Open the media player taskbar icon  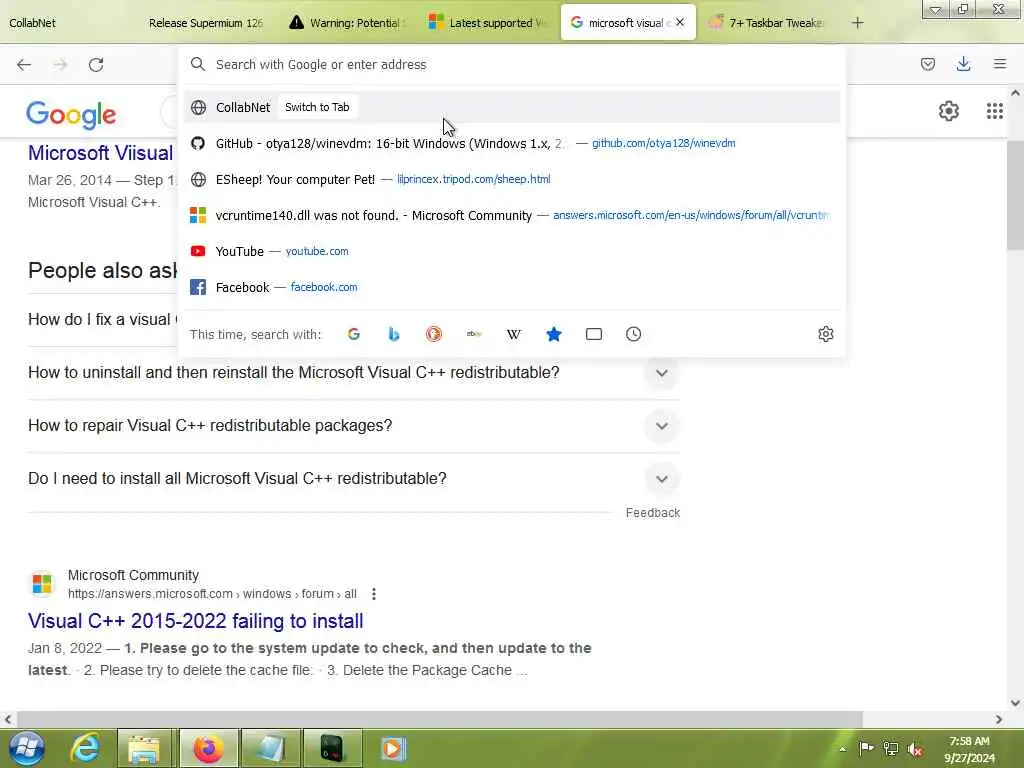pos(393,748)
